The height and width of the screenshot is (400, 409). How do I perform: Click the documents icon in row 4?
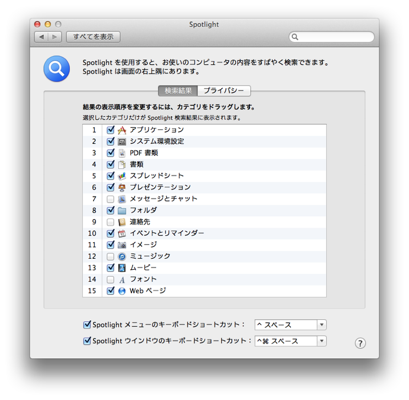click(x=122, y=164)
